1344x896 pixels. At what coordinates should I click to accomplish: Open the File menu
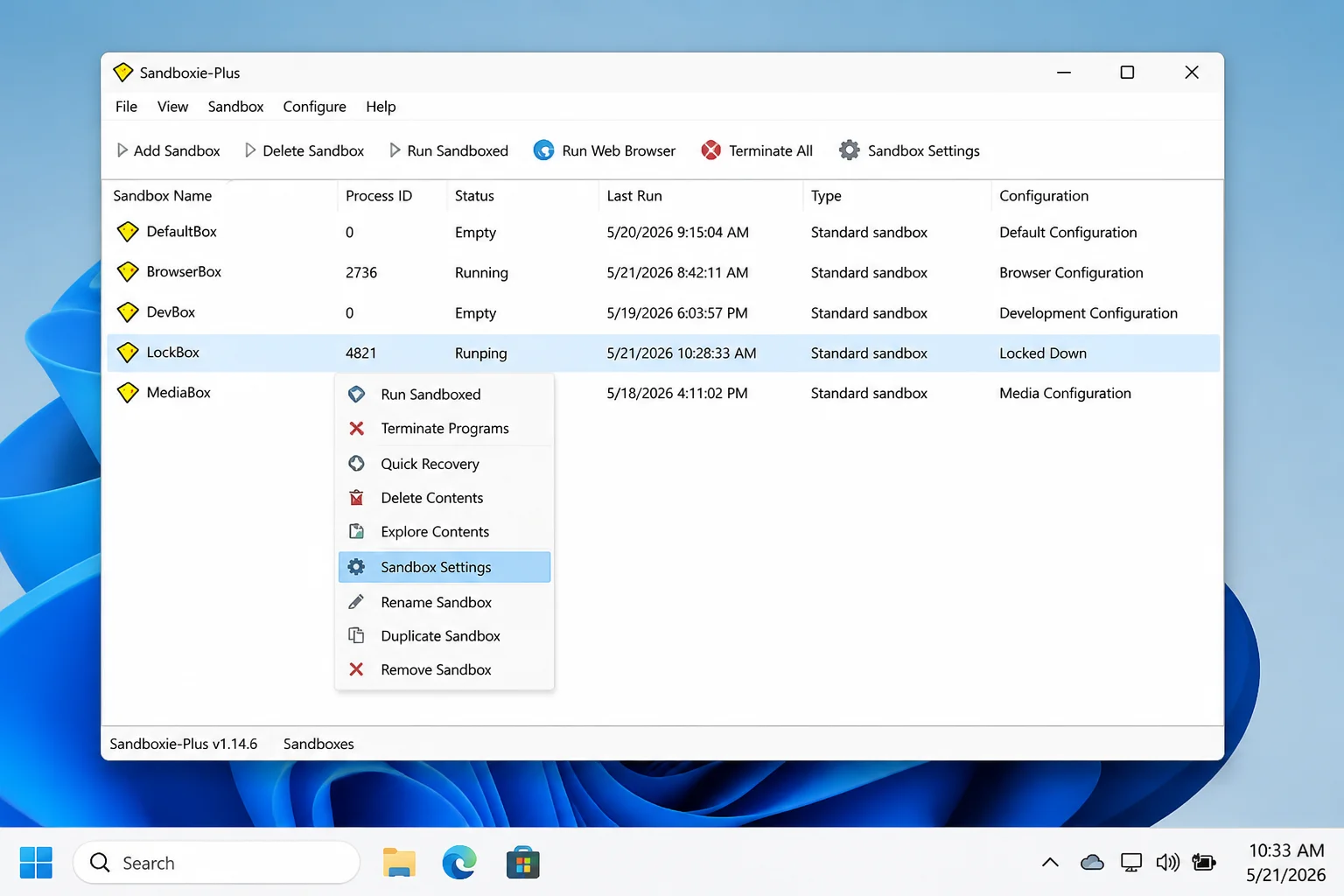[x=126, y=107]
